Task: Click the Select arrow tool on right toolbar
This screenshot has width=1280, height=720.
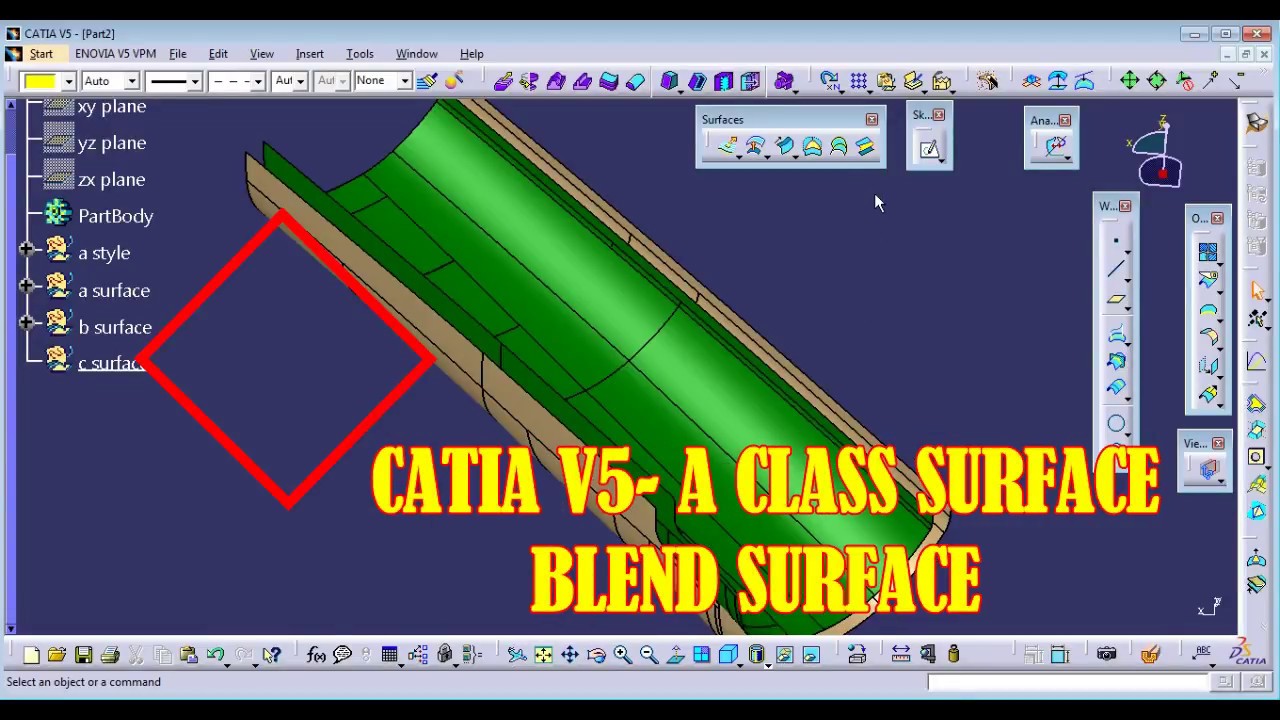Action: click(1257, 290)
